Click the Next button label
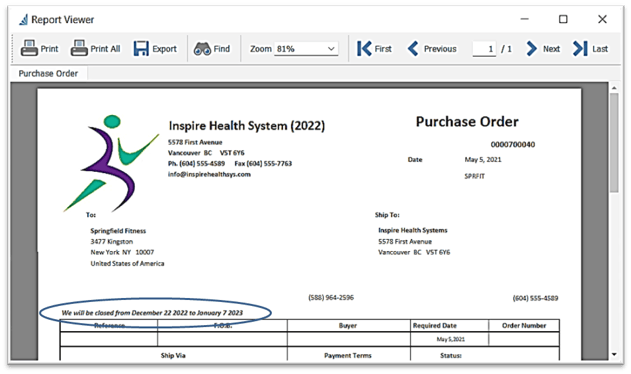The image size is (631, 374). click(551, 49)
